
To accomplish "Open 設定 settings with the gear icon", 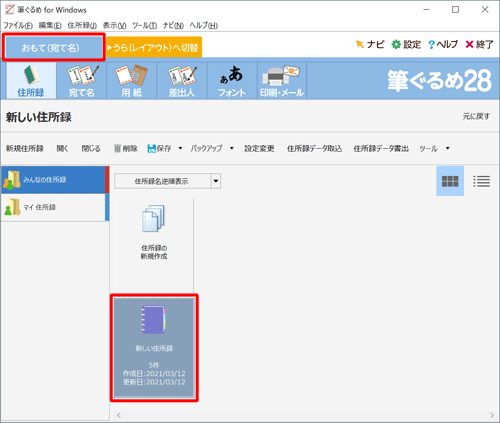I will (406, 44).
